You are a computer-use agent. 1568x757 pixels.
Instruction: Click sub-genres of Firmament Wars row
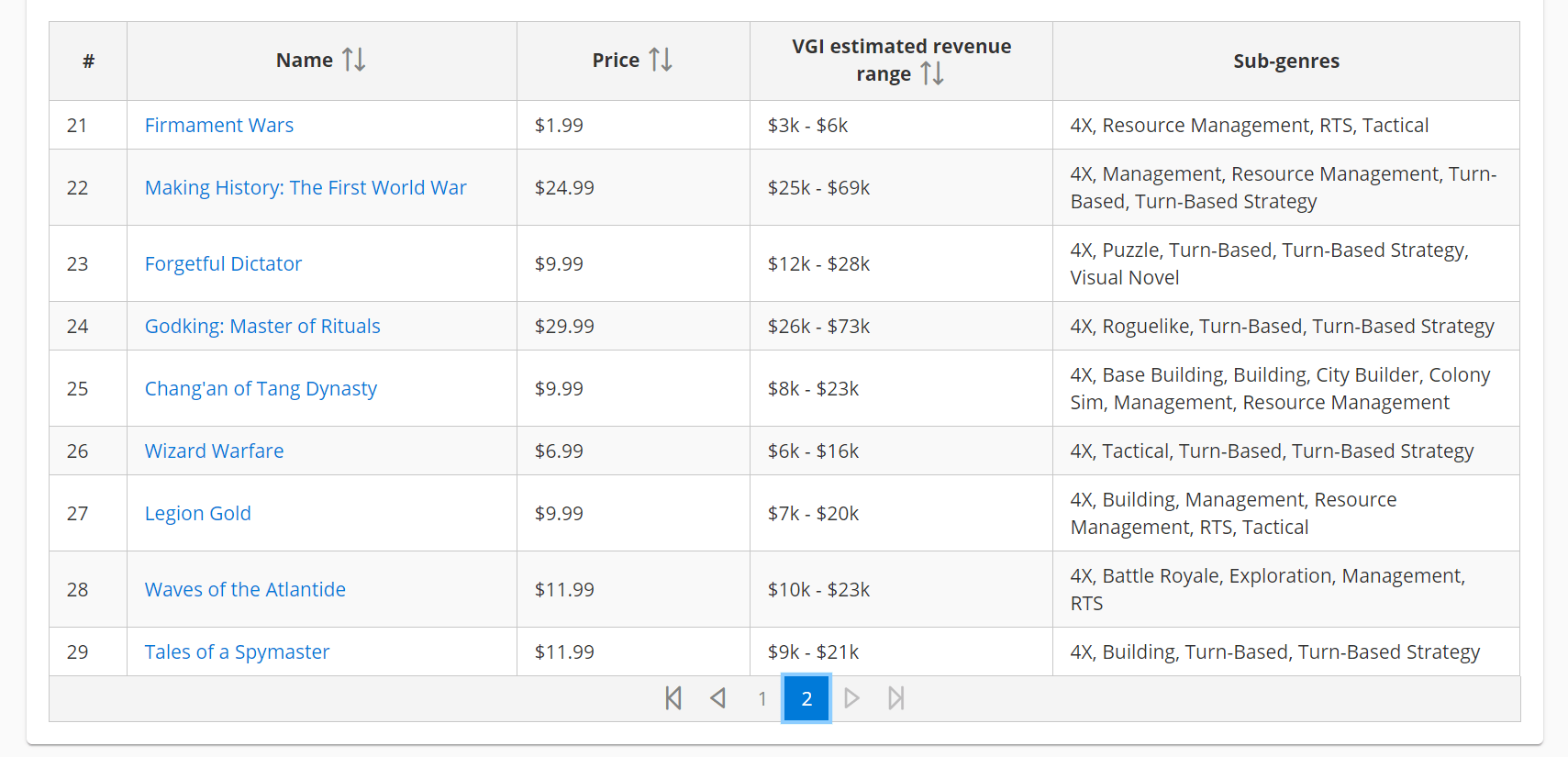click(1249, 125)
